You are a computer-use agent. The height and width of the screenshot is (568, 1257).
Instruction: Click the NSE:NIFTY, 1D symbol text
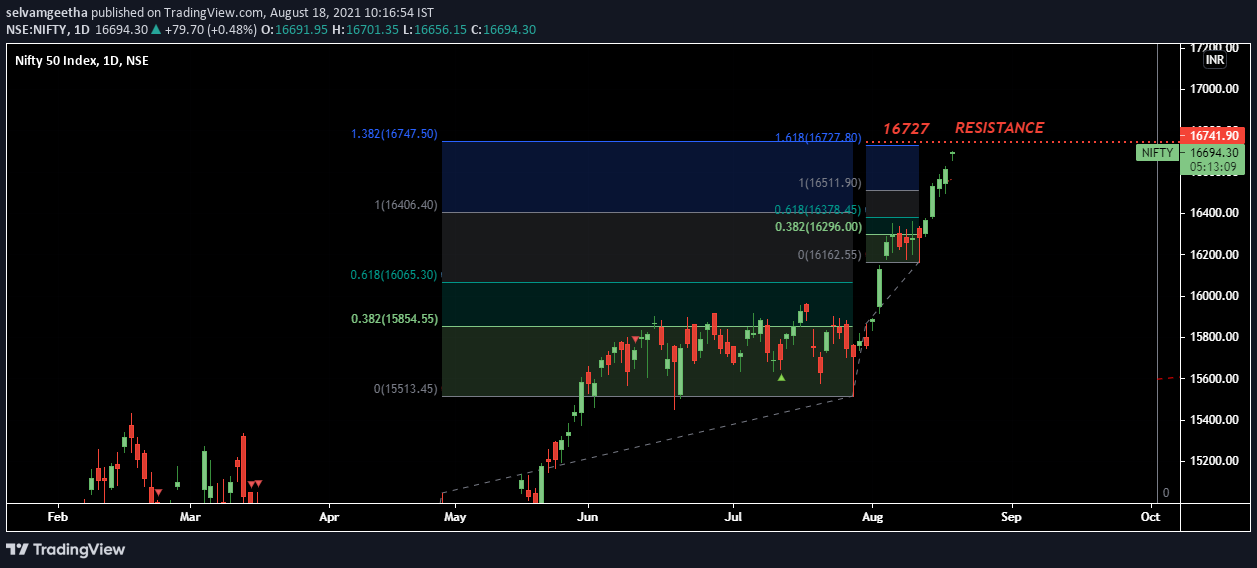47,30
